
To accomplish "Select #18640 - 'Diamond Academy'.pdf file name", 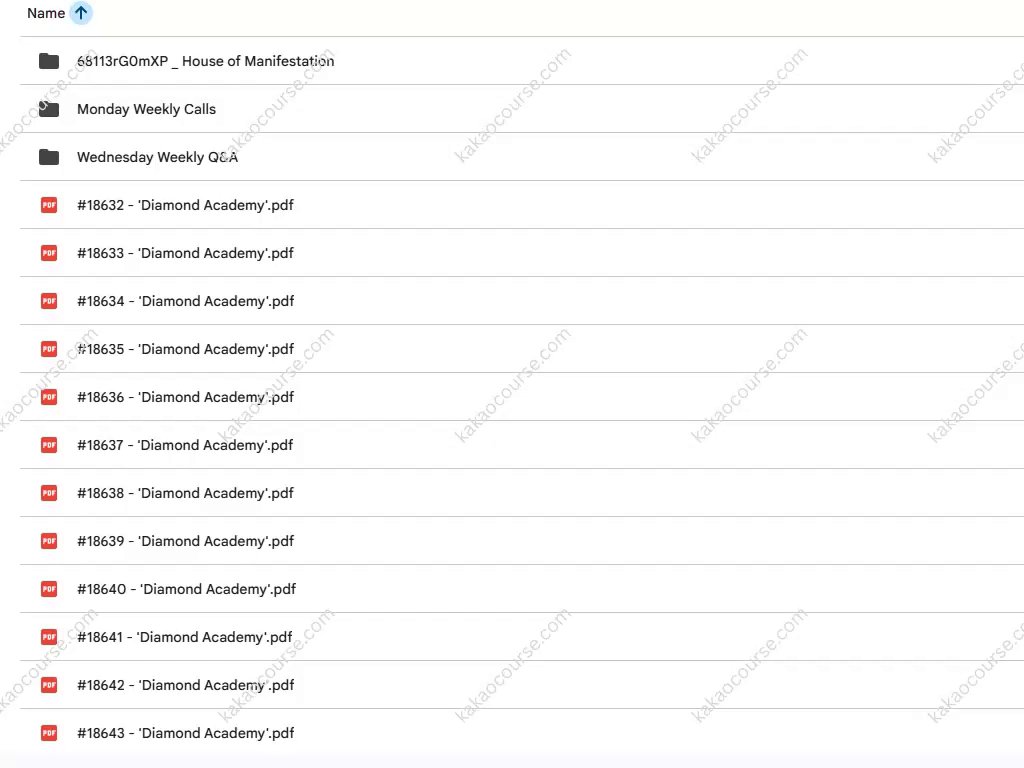I will tap(186, 589).
